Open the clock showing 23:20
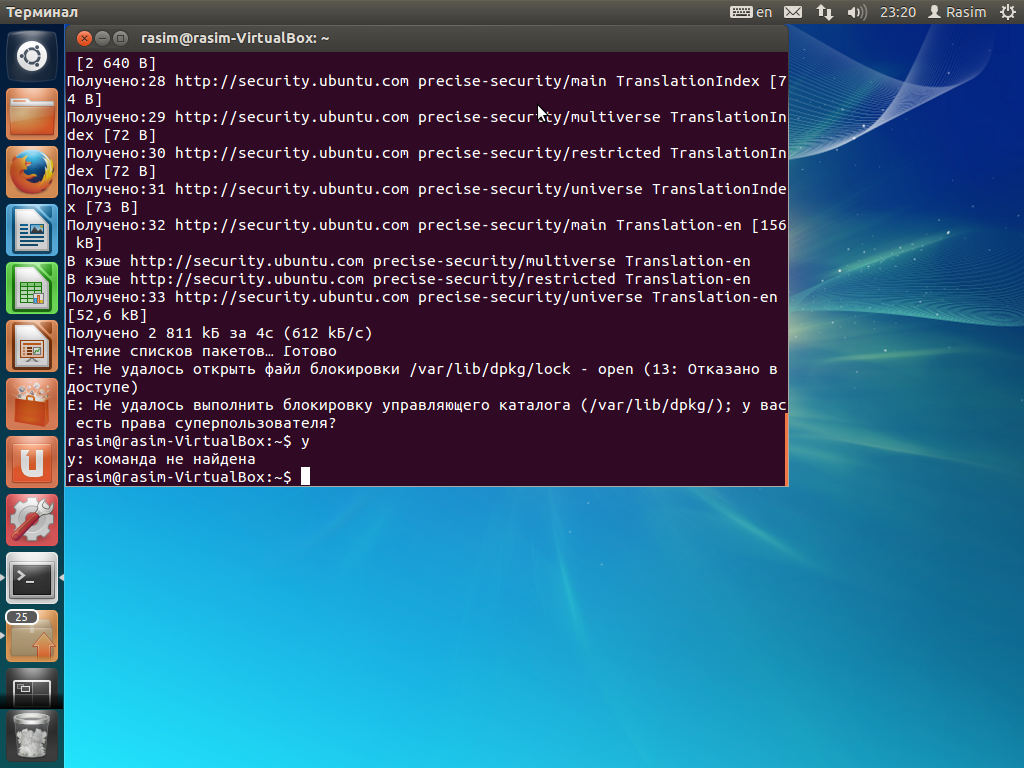The height and width of the screenshot is (768, 1024). [x=898, y=12]
